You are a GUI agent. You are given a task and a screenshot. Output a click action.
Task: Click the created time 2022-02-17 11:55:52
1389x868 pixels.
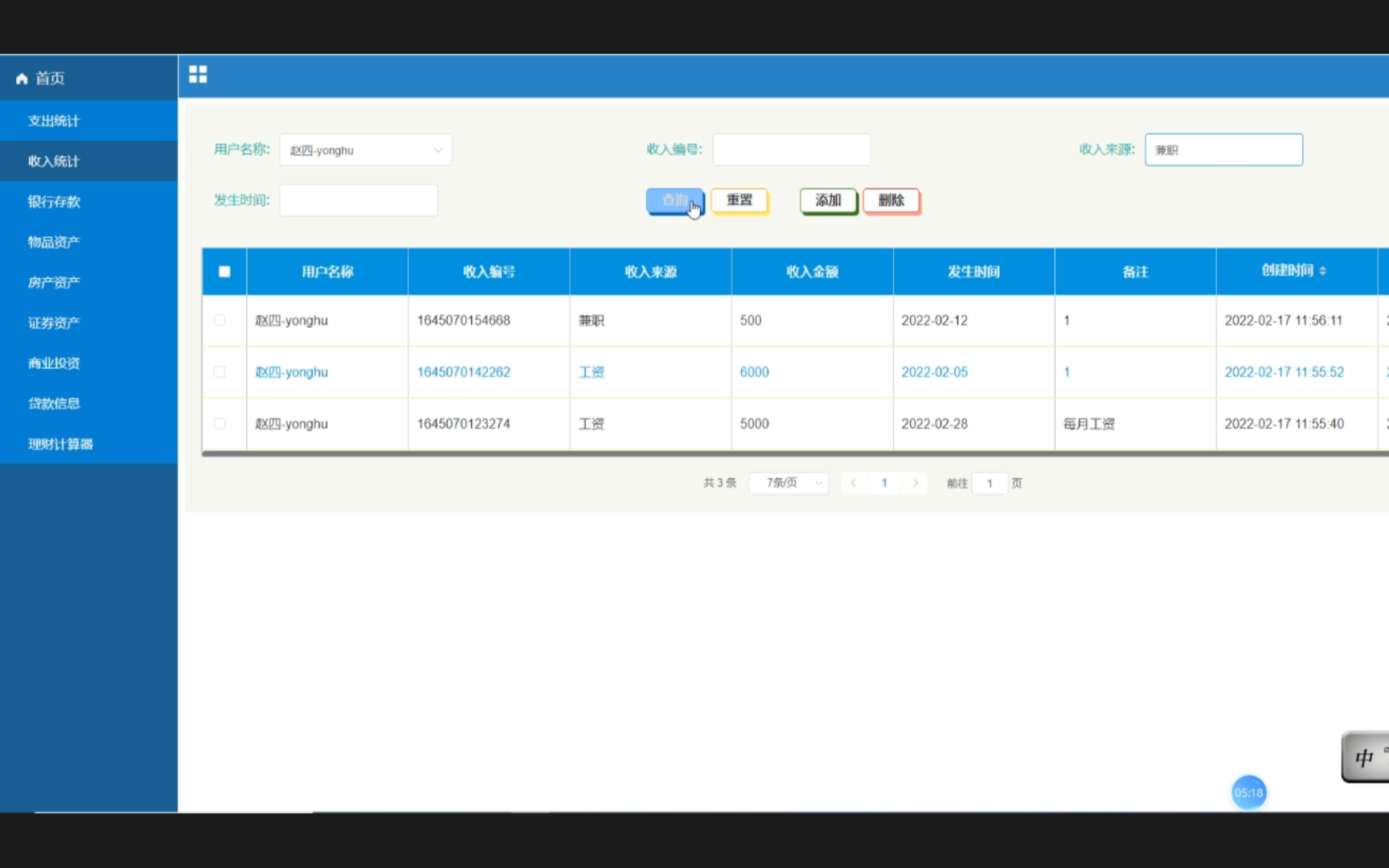coord(1284,372)
